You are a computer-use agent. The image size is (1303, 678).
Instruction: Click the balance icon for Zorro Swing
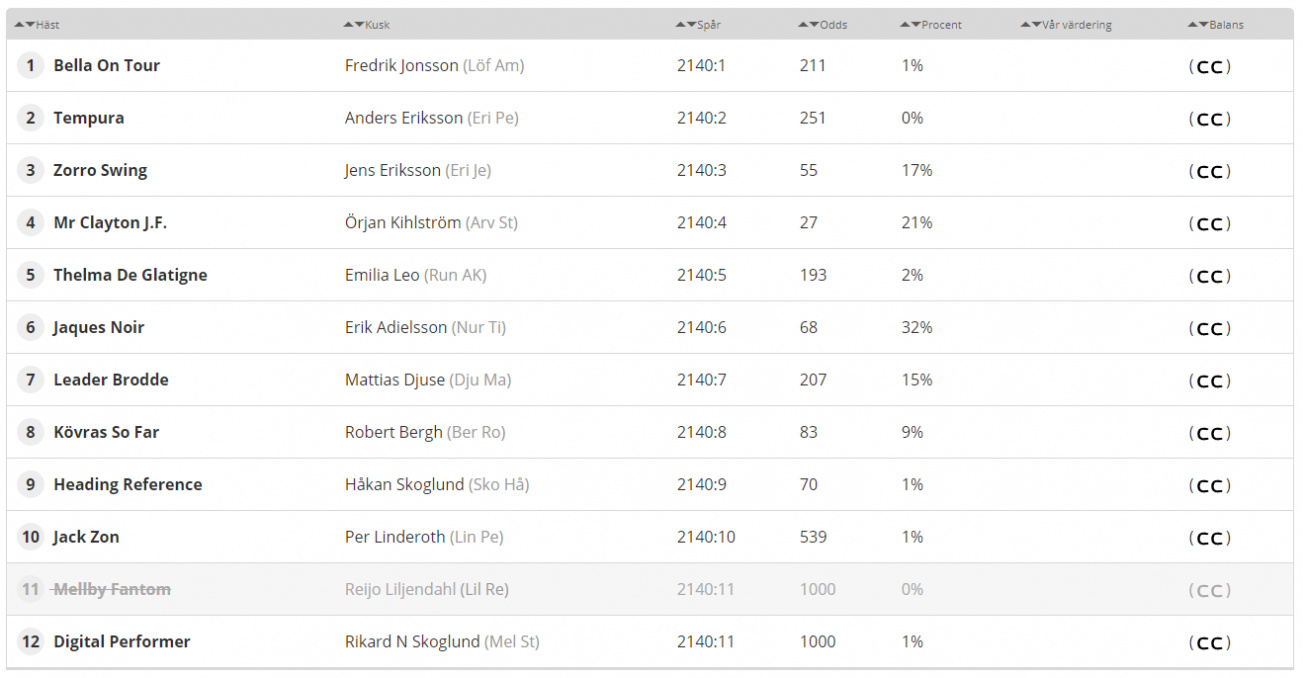click(x=1210, y=172)
